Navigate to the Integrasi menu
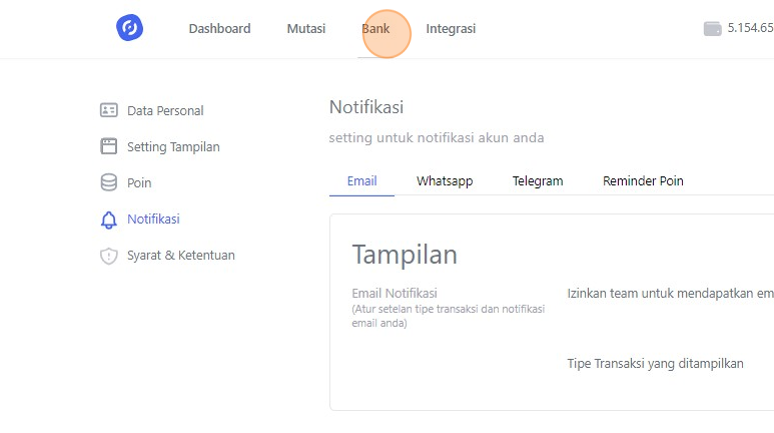Image resolution: width=774 pixels, height=433 pixels. point(451,29)
